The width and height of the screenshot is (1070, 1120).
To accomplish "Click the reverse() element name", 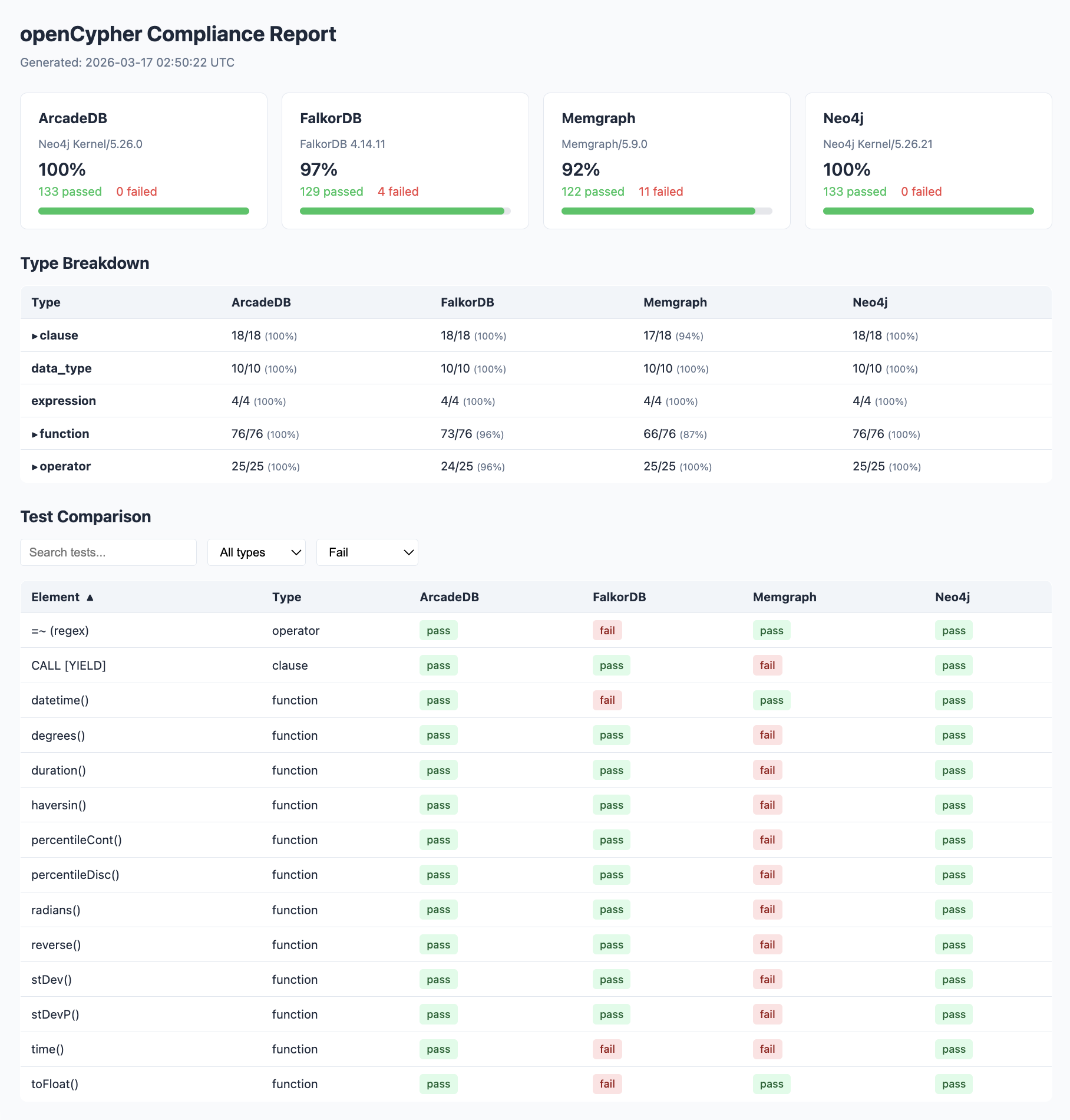I will (56, 945).
